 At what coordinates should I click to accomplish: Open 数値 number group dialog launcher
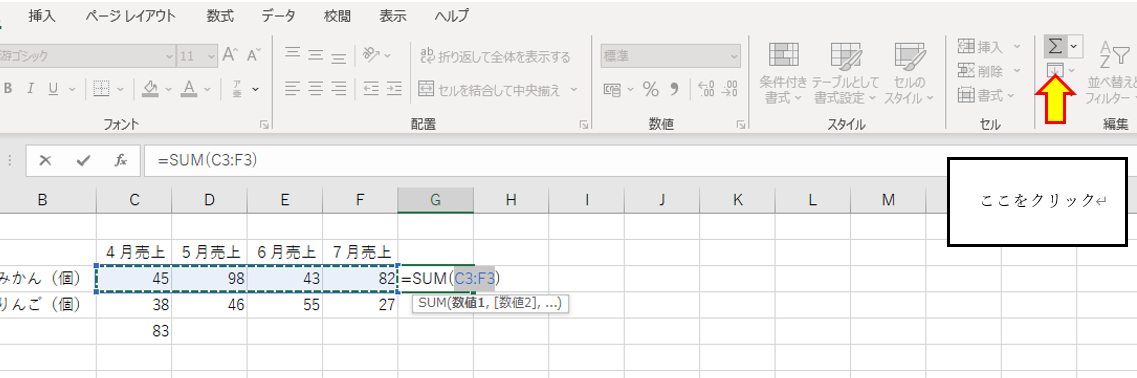(742, 126)
